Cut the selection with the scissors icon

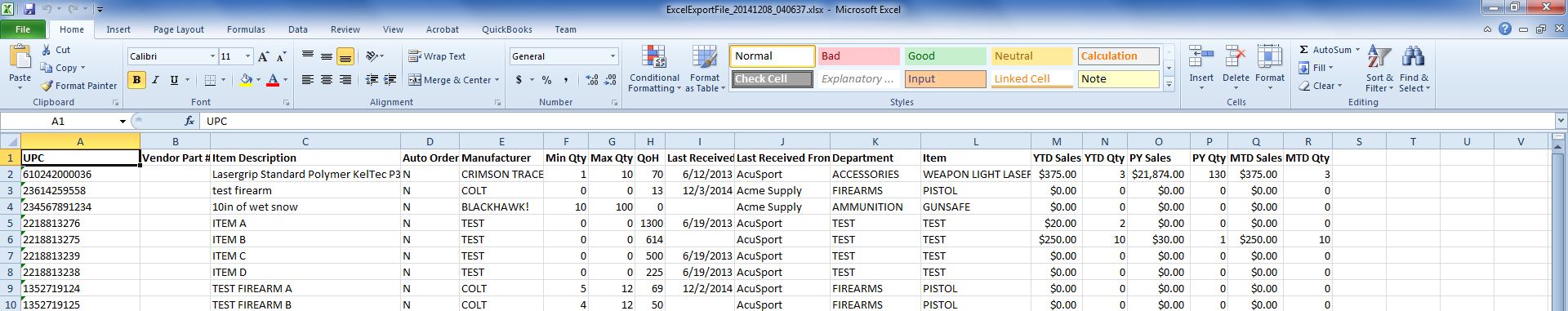pyautogui.click(x=47, y=50)
